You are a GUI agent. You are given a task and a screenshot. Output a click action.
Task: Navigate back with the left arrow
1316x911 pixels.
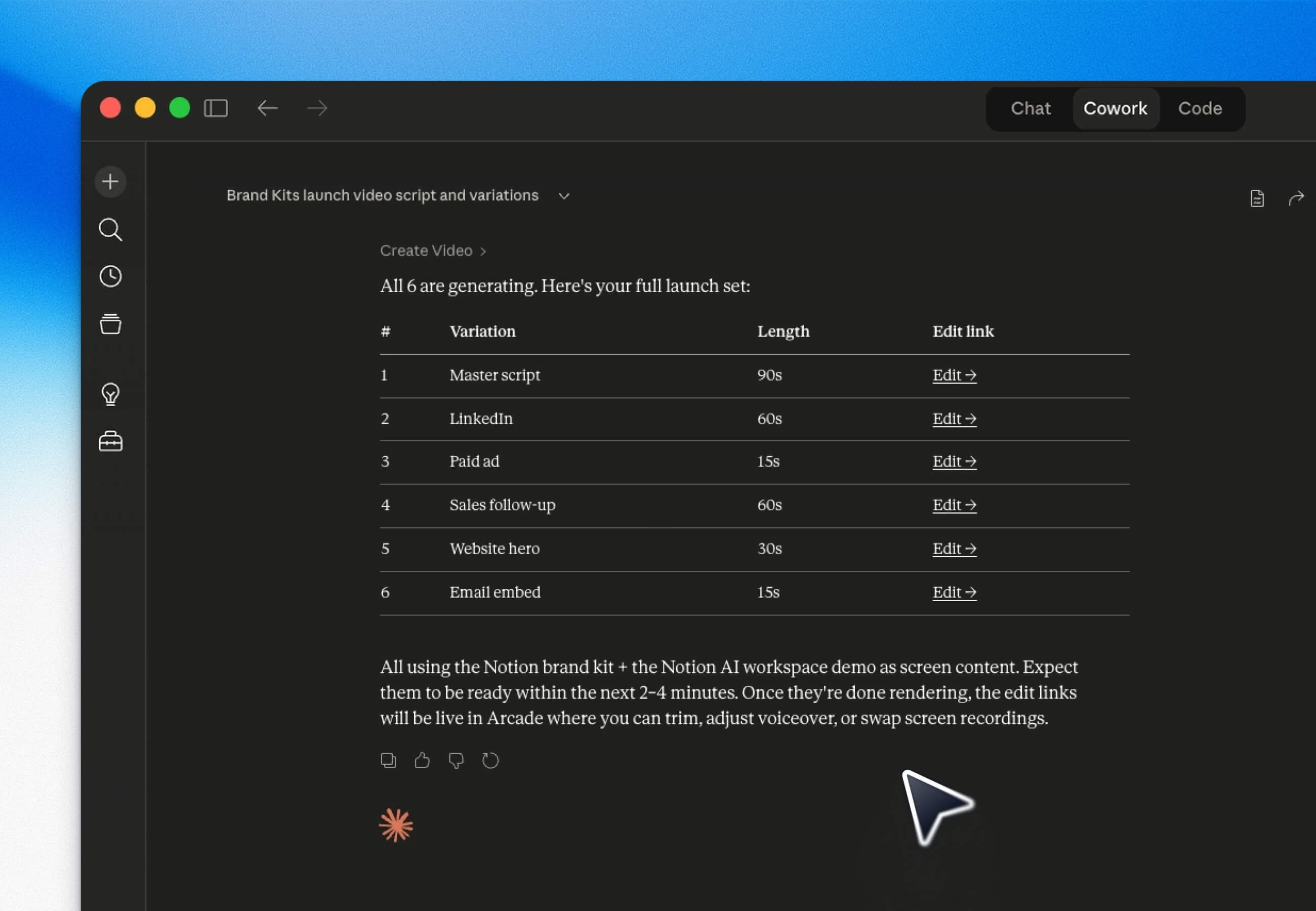point(267,108)
